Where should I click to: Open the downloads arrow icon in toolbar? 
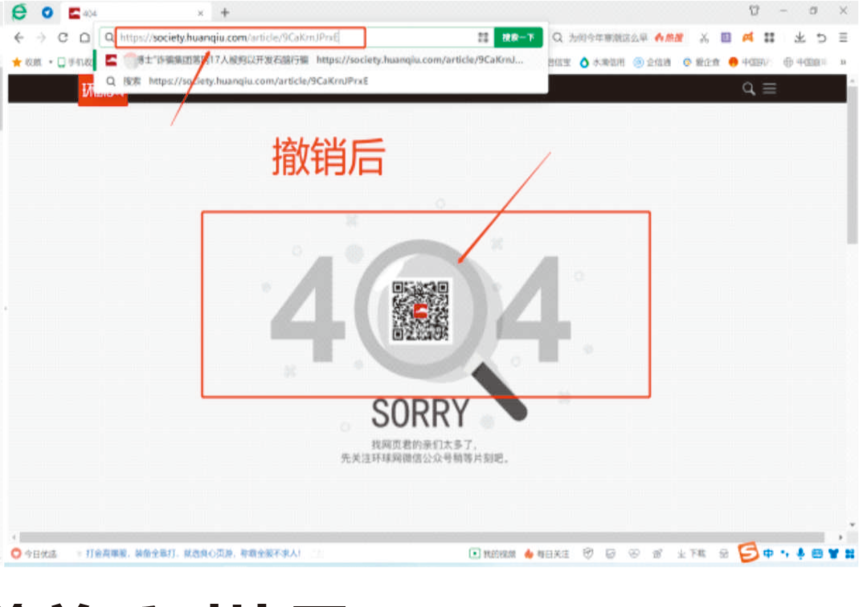(x=800, y=37)
